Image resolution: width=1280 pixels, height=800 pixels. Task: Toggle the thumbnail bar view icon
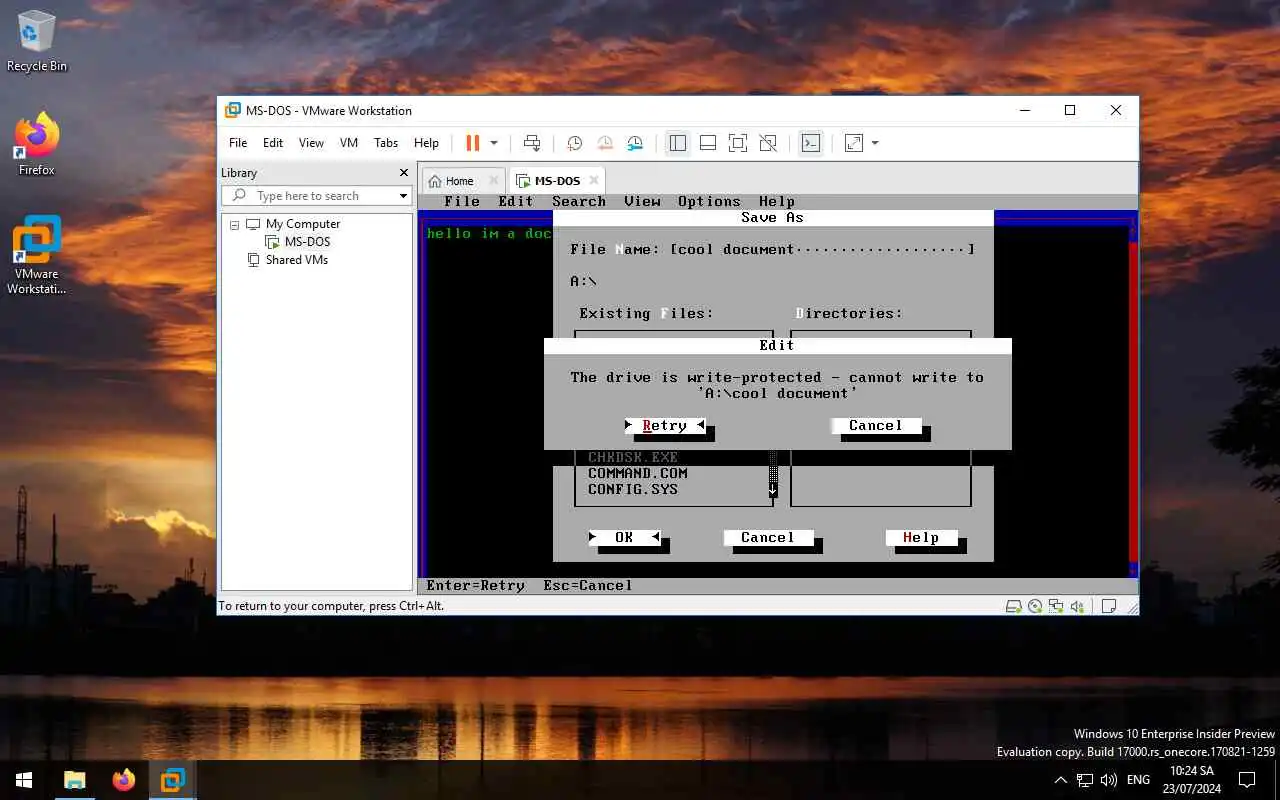pos(708,143)
